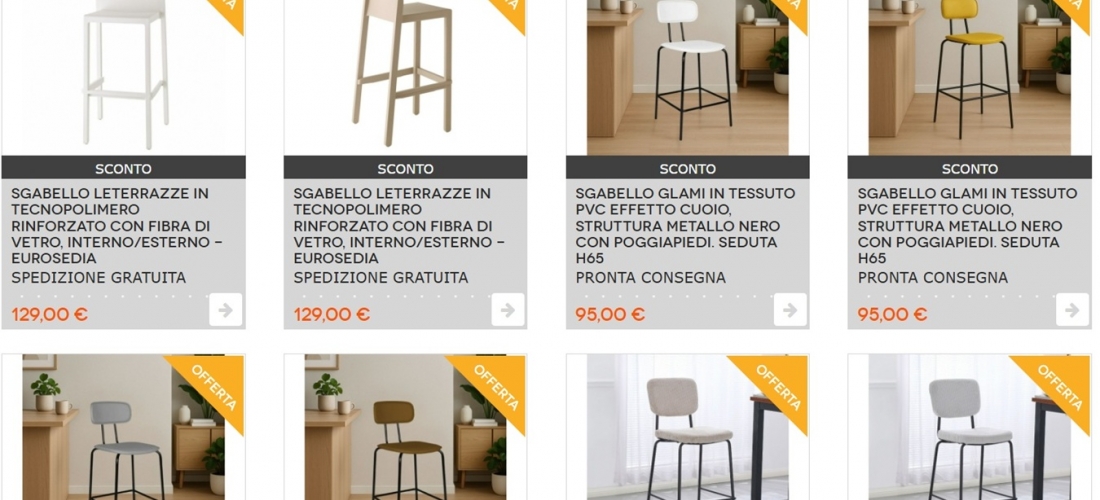
Task: Select 95,00 € price of yellow Glami stool
Action: 892,314
